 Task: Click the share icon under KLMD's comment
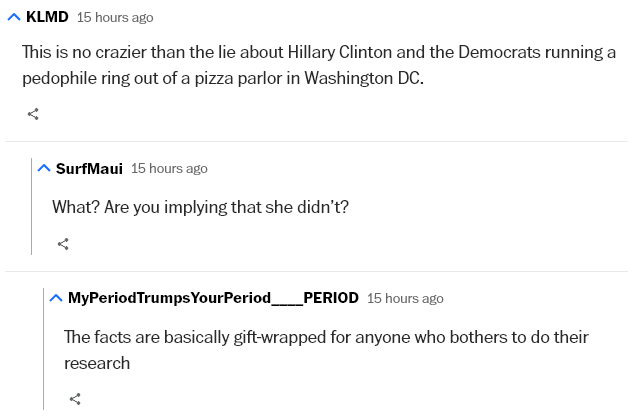tap(33, 114)
